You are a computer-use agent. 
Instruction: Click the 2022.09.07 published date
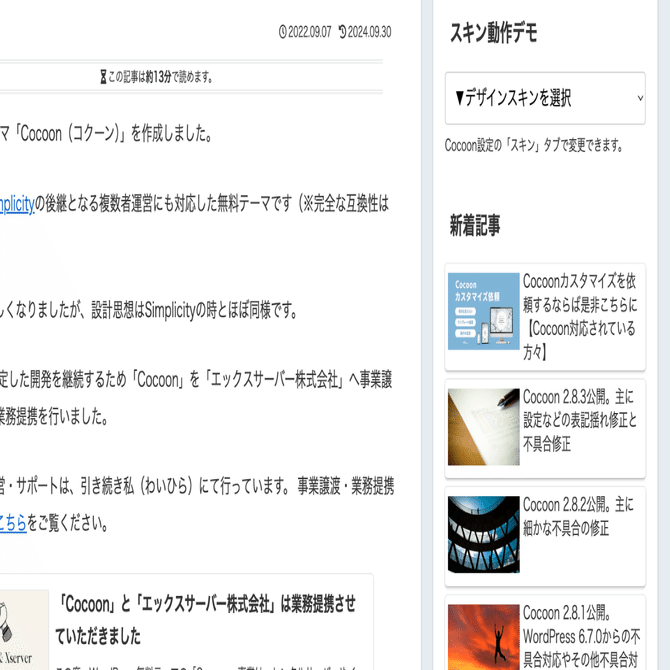(309, 32)
